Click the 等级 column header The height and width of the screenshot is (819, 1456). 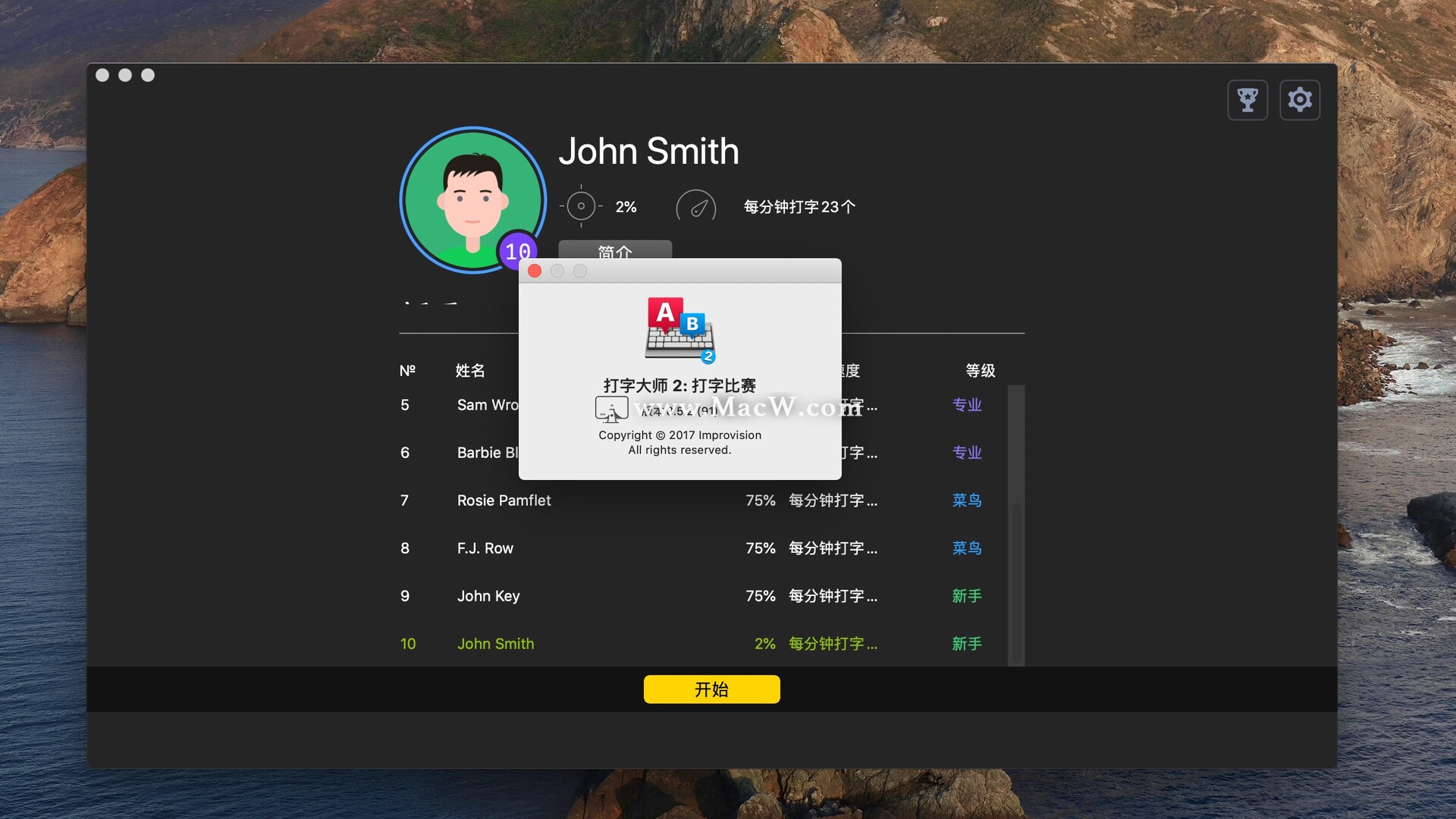pyautogui.click(x=981, y=371)
